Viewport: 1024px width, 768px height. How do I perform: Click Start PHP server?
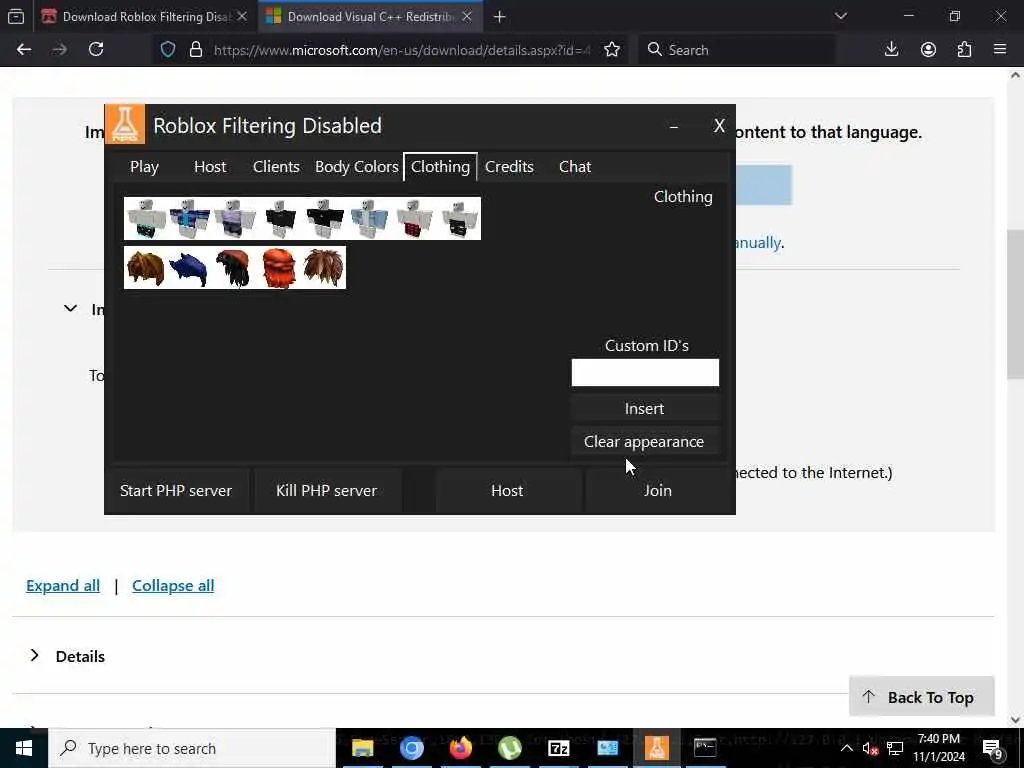tap(176, 490)
